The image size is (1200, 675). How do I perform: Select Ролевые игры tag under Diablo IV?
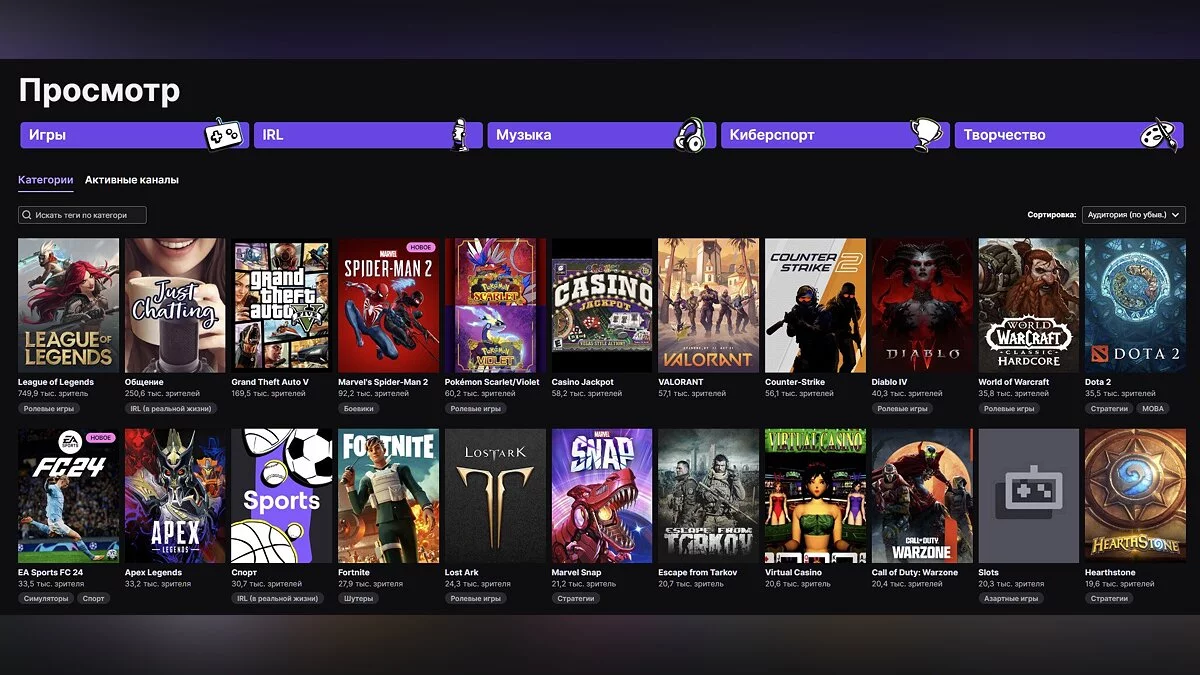tap(902, 409)
